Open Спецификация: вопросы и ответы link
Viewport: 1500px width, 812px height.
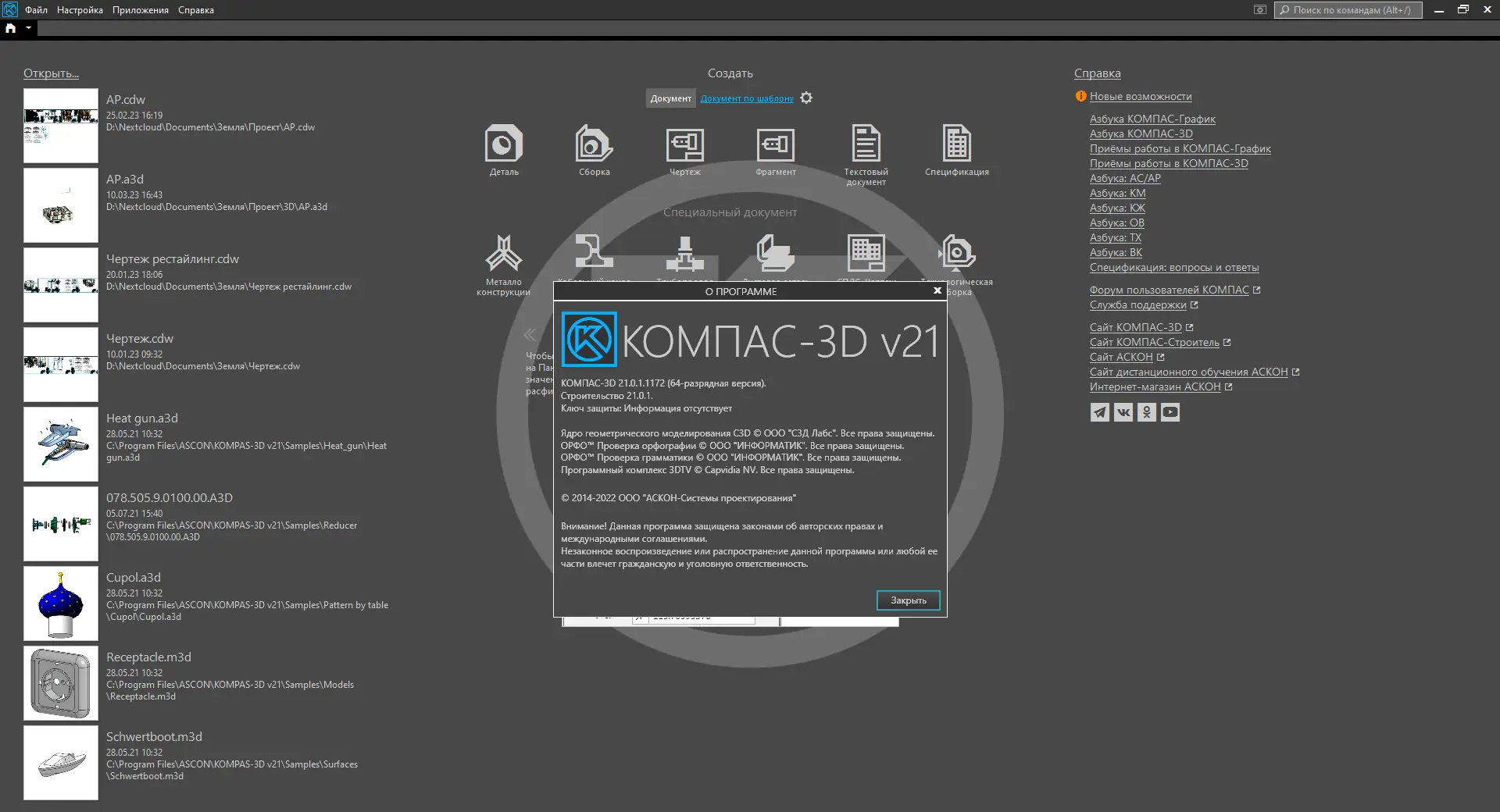(x=1174, y=267)
